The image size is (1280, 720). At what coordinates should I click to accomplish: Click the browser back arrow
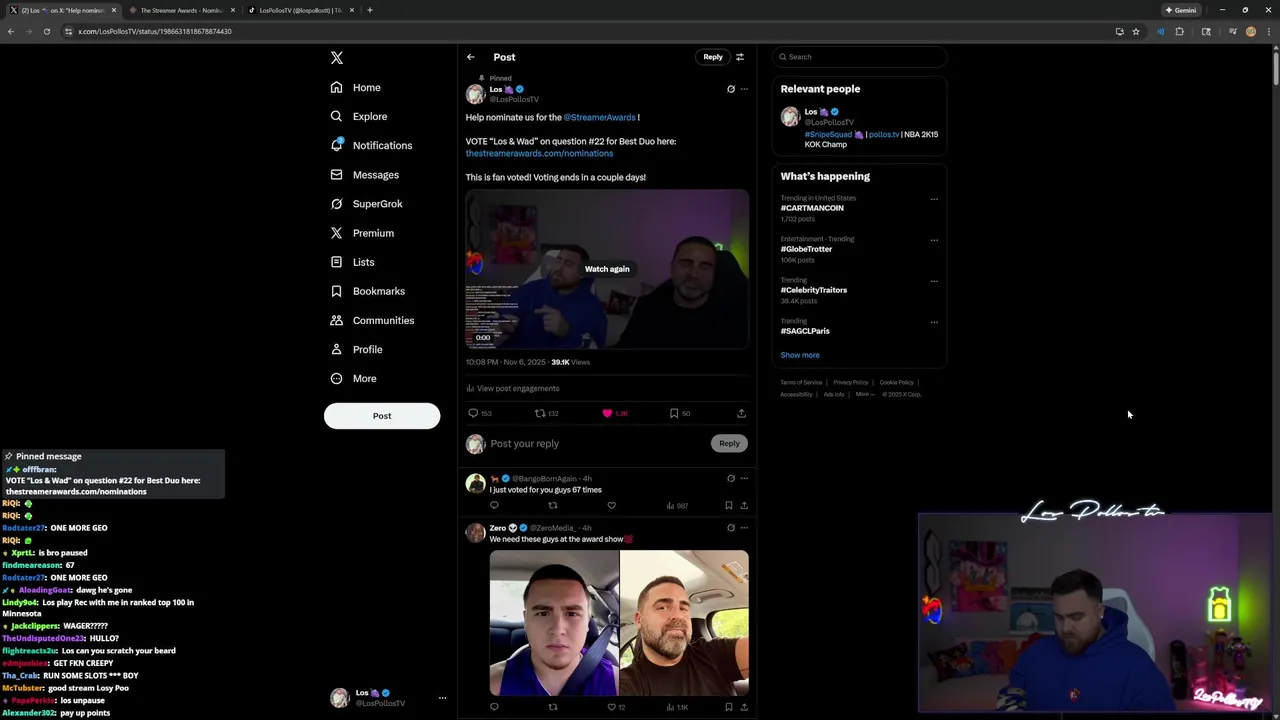coord(11,31)
